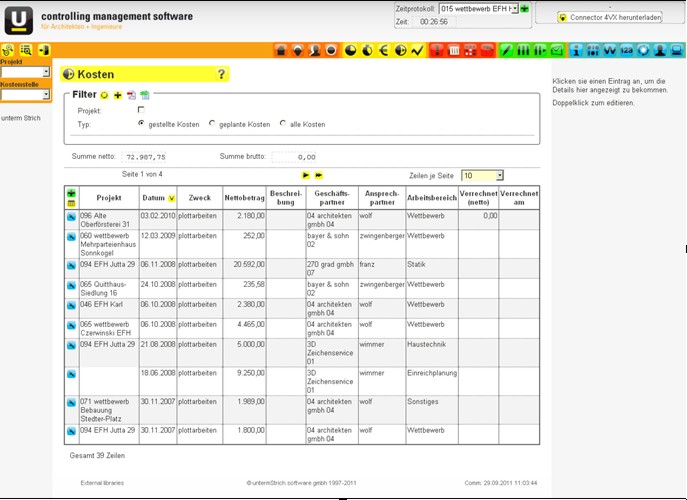
Task: Click 'Connector 4VX herunterladen' button
Action: (x=609, y=18)
